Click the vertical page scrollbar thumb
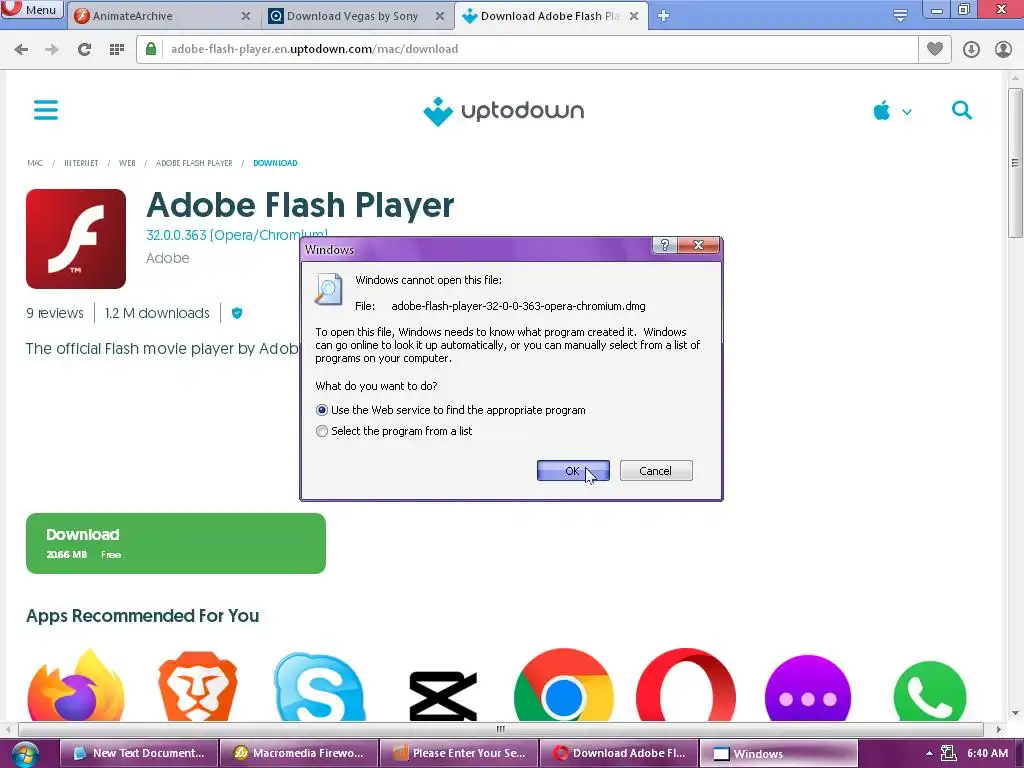 point(1015,163)
